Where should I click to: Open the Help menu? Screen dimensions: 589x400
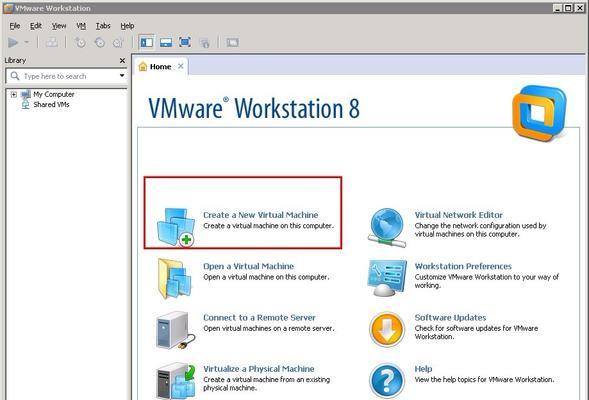point(127,26)
